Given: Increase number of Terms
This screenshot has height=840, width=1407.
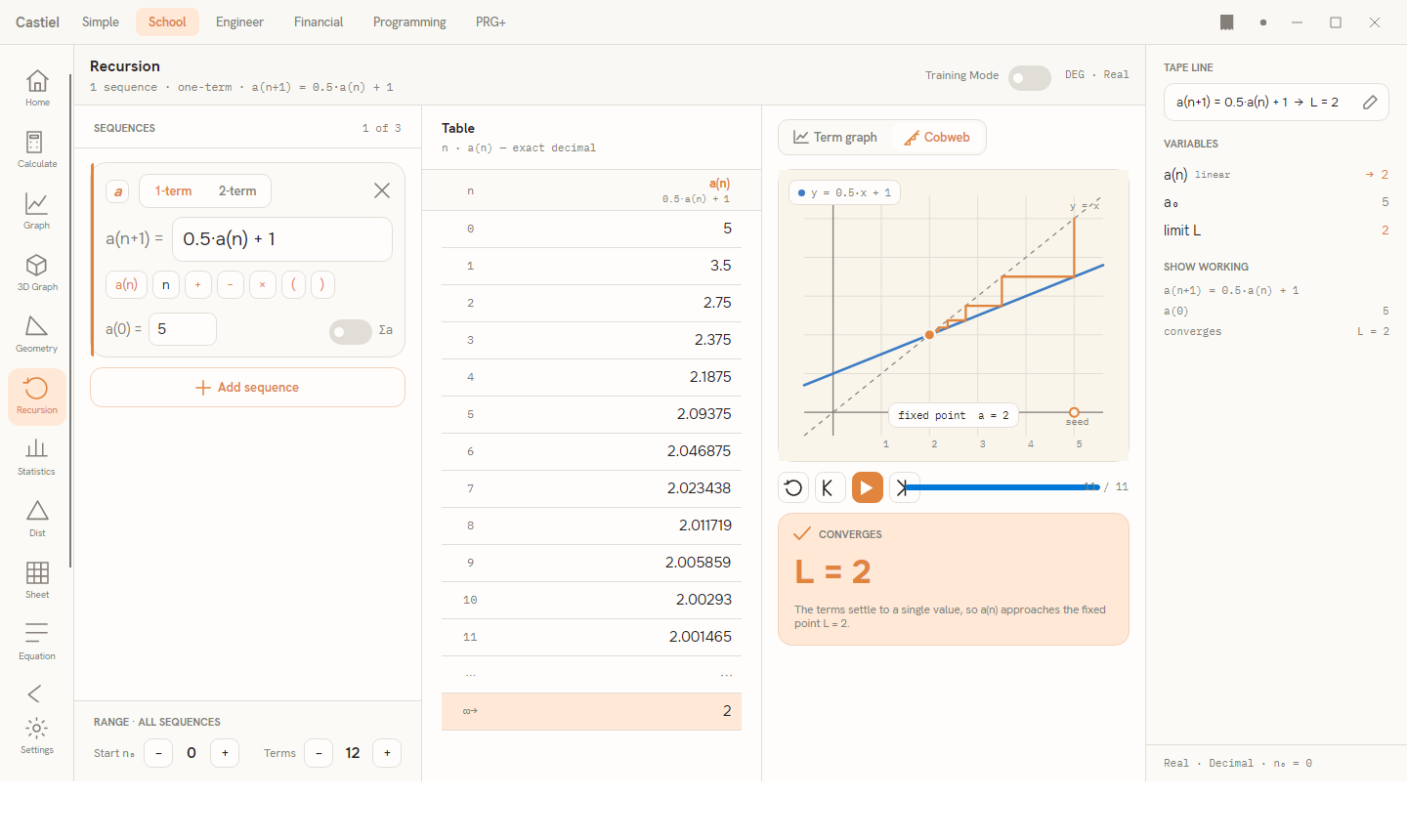Looking at the screenshot, I should coord(387,753).
